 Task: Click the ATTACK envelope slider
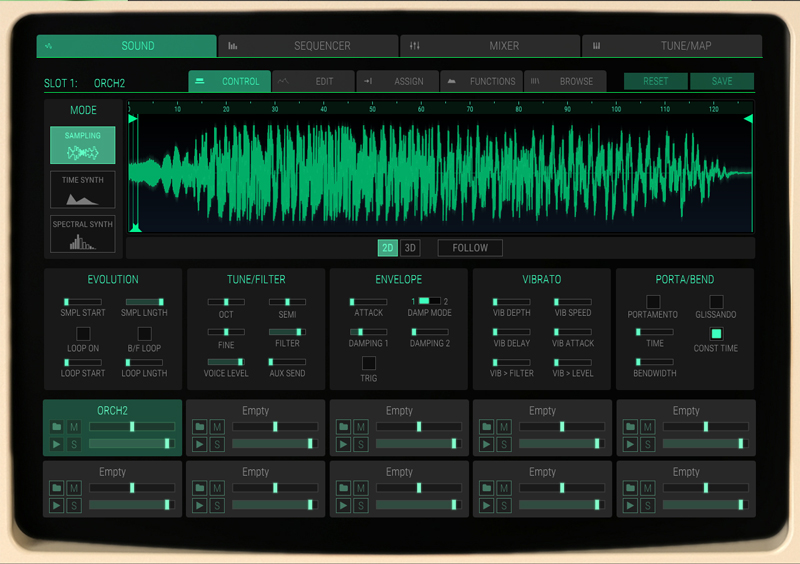click(368, 302)
